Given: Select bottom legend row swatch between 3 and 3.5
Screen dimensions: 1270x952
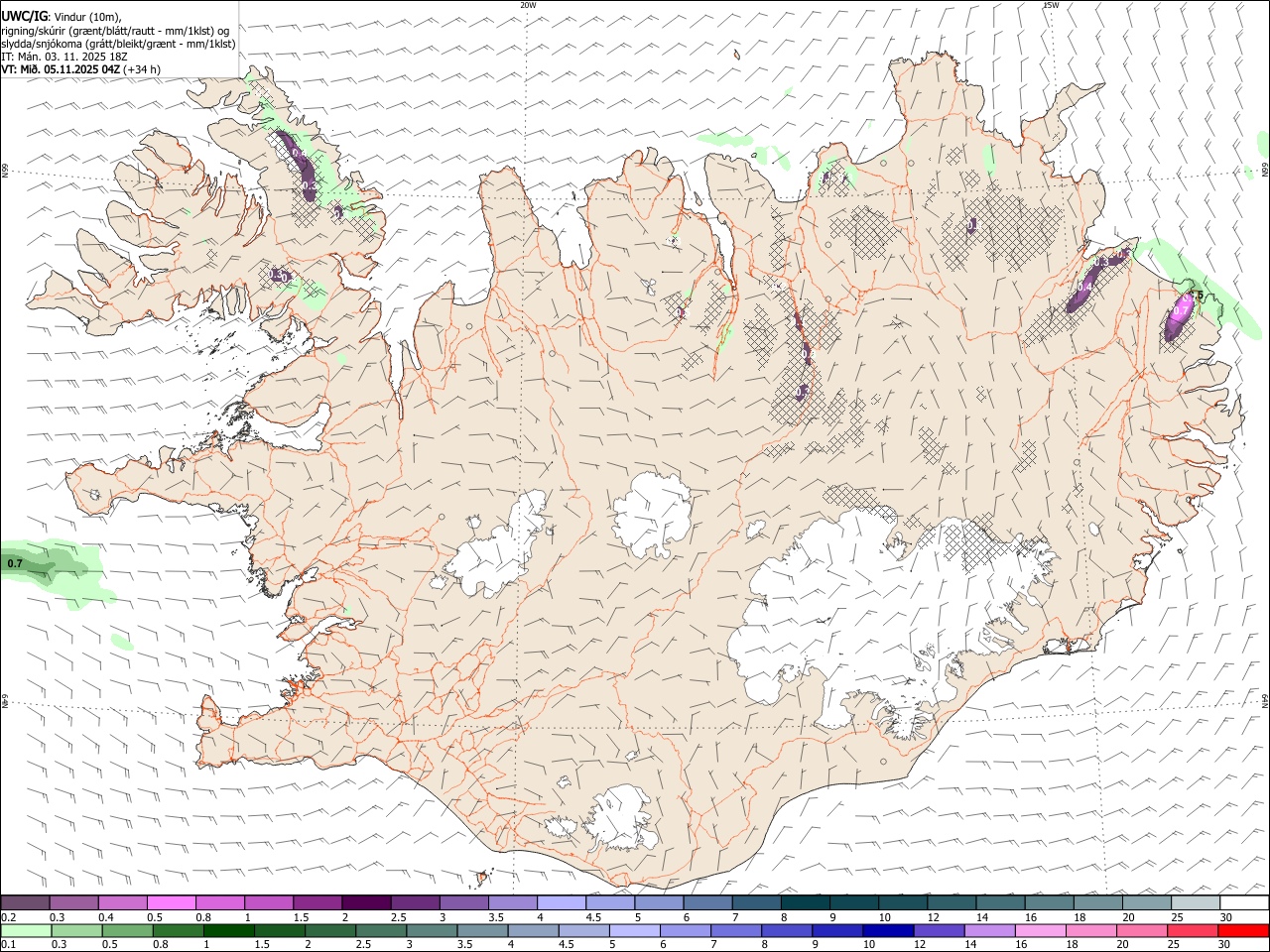Looking at the screenshot, I should (432, 930).
